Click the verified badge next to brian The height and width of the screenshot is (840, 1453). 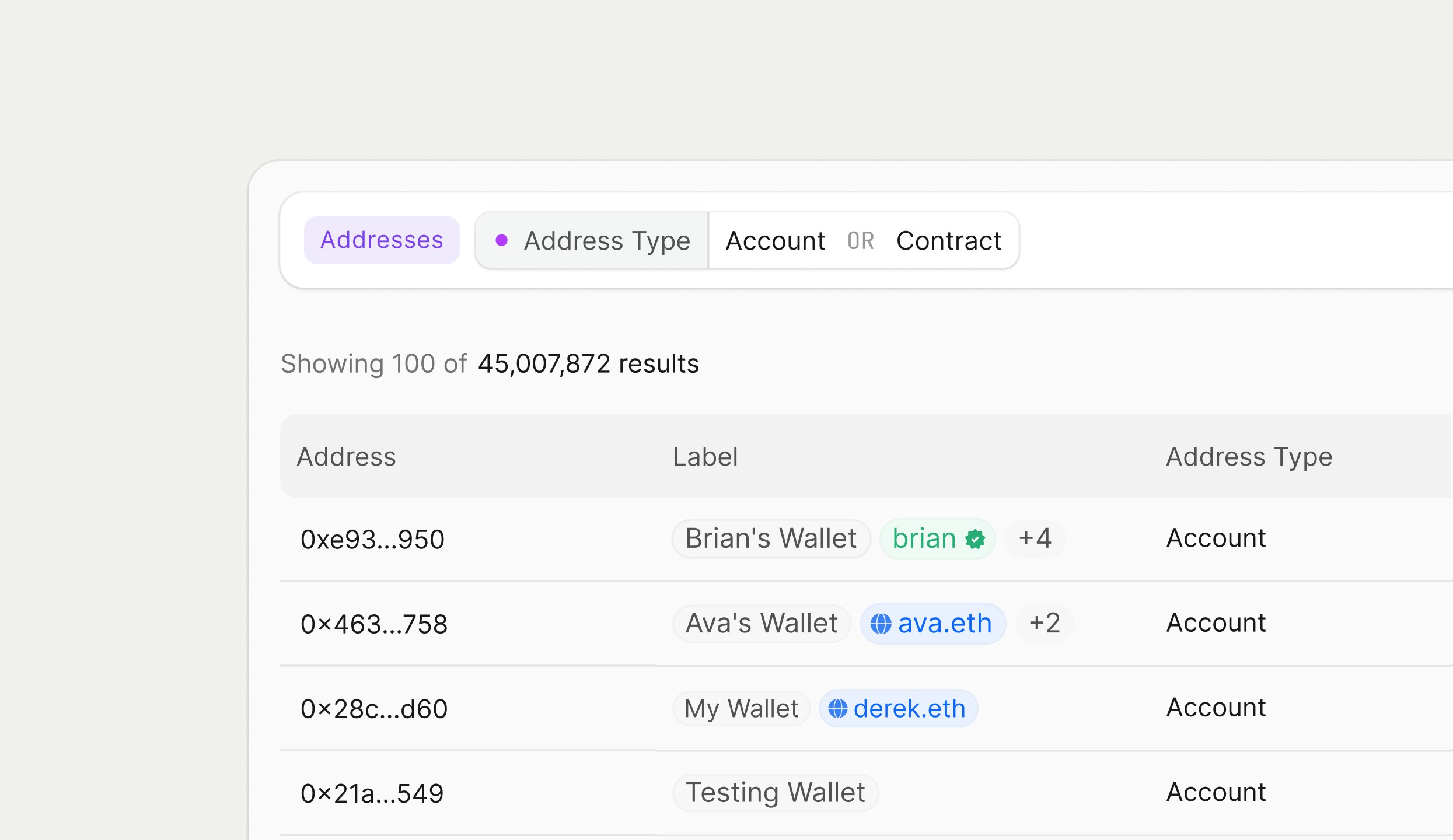tap(975, 538)
